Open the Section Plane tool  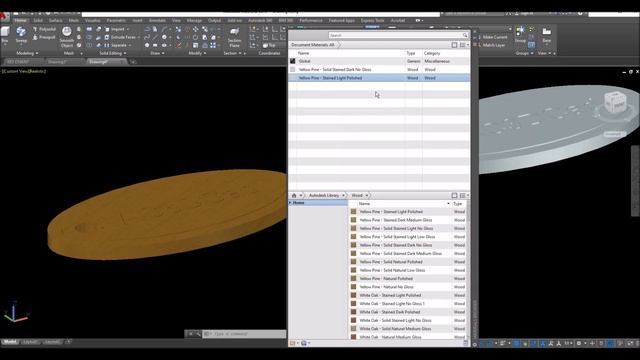pos(234,37)
